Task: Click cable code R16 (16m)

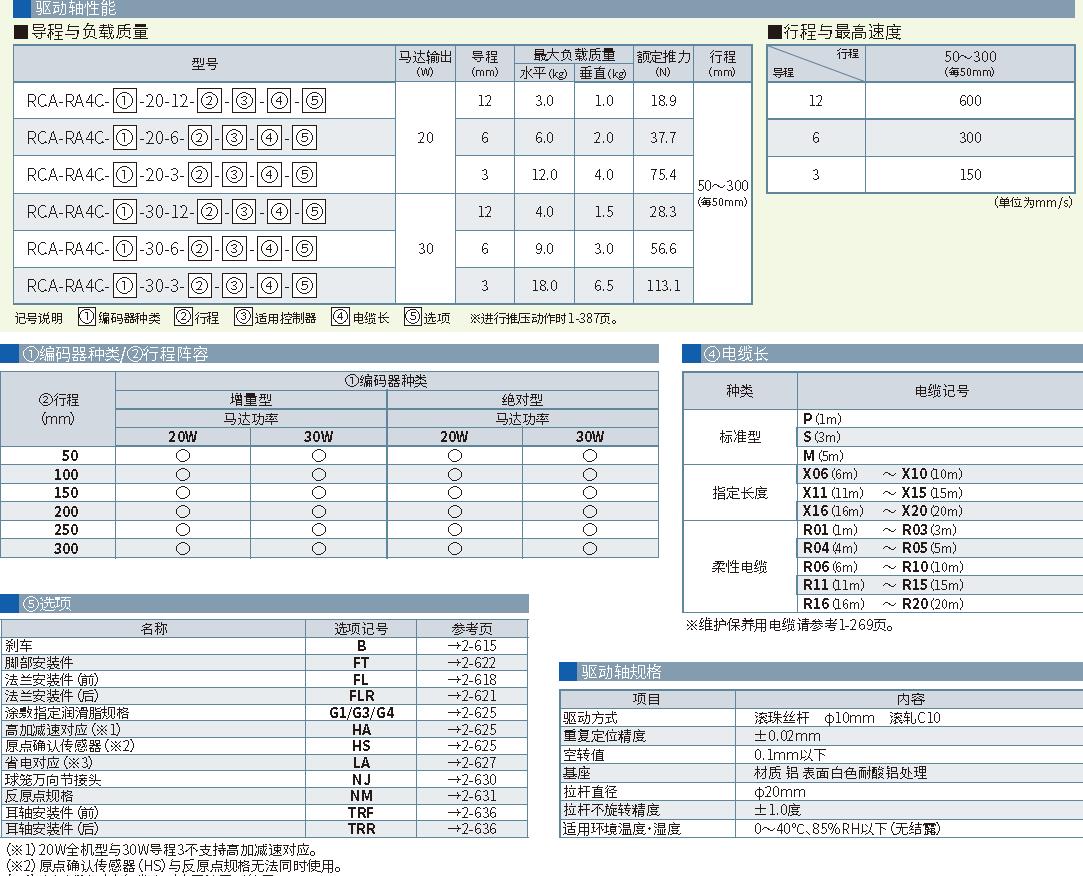Action: coord(833,604)
